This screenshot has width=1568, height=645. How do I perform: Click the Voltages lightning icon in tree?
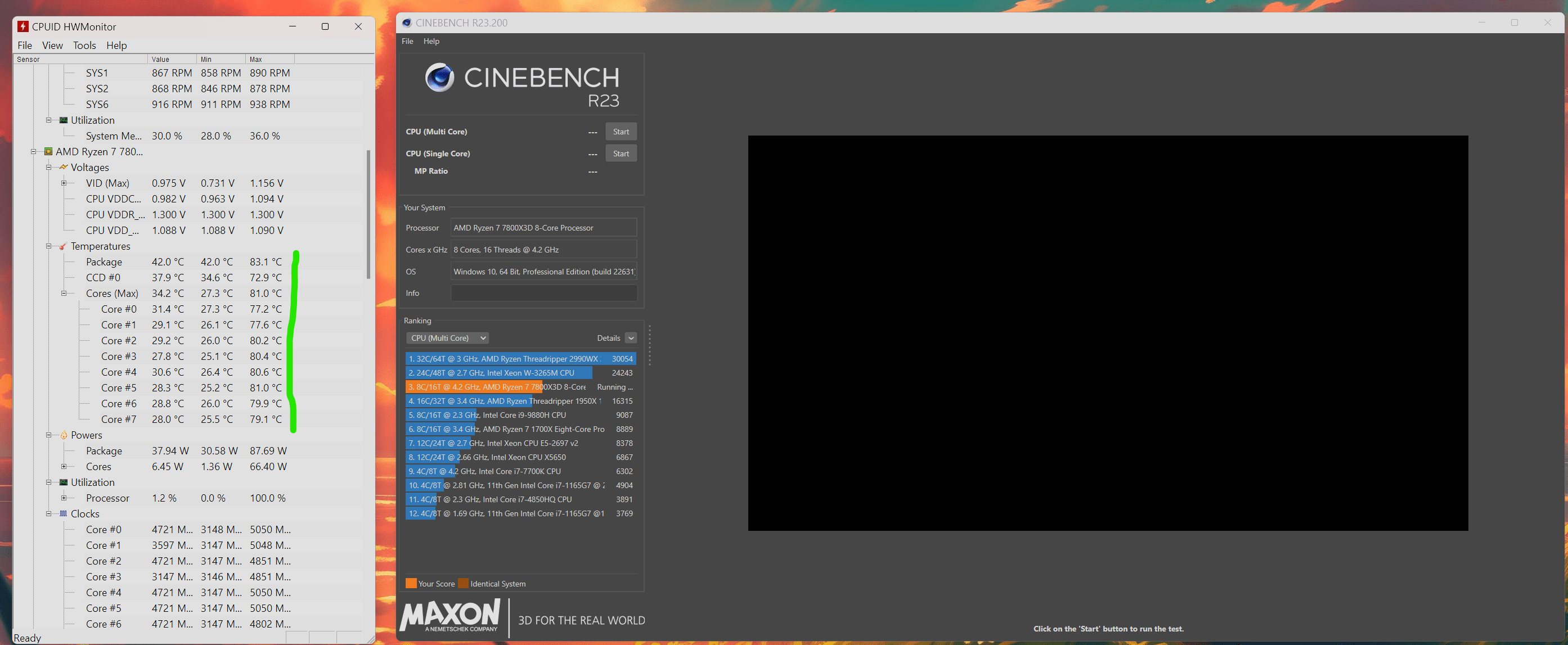(x=64, y=168)
